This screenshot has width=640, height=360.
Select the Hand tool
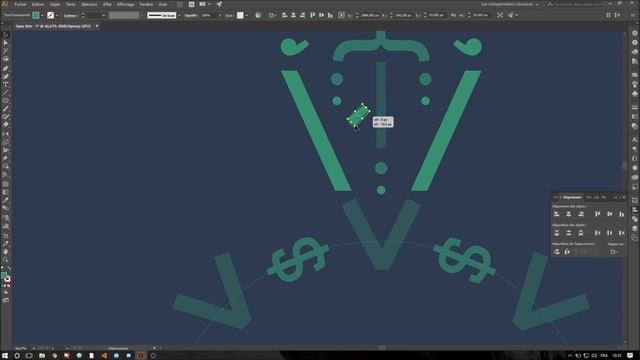(x=6, y=251)
